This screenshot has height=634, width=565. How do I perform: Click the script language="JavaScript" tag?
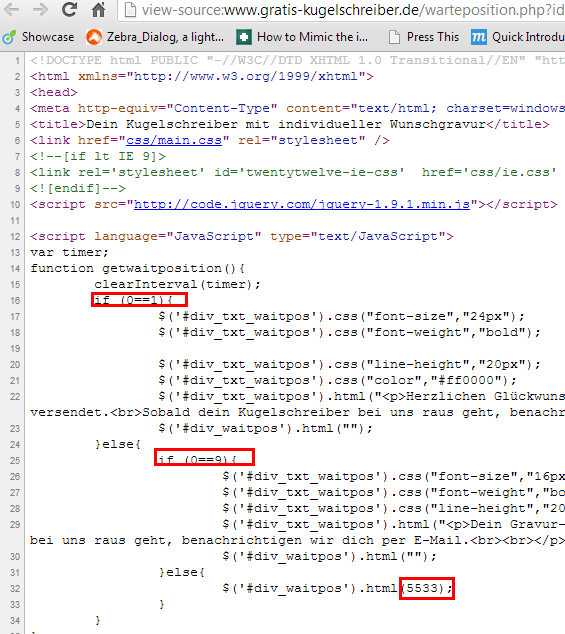pos(242,236)
